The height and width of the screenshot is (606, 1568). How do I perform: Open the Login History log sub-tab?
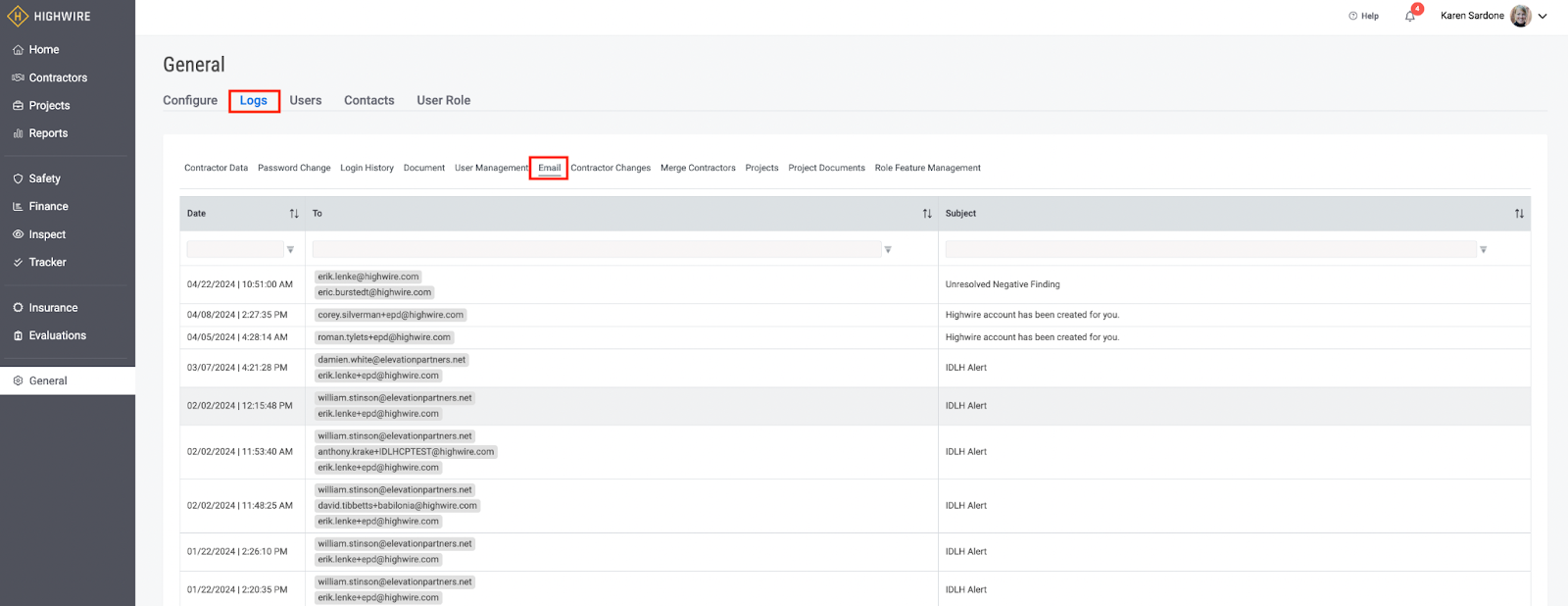(367, 168)
